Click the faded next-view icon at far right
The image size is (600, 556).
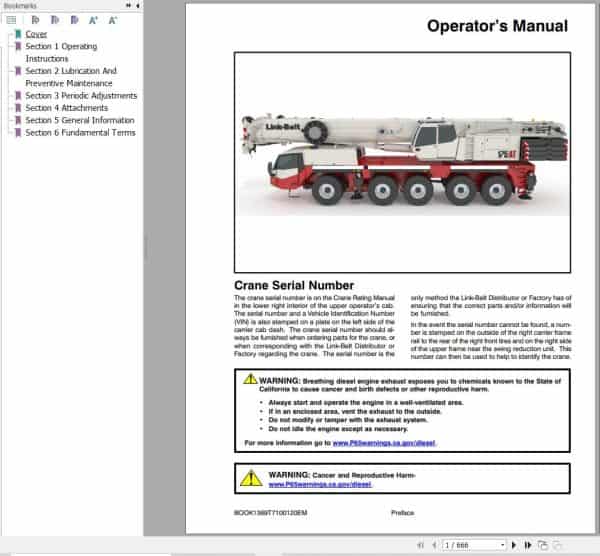[x=558, y=545]
